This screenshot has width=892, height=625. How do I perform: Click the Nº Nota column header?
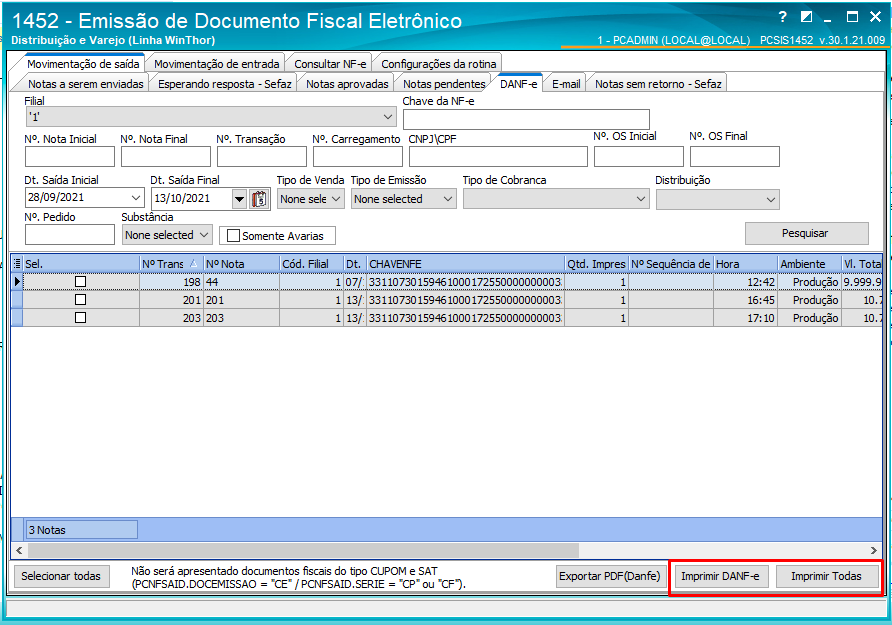coord(241,264)
